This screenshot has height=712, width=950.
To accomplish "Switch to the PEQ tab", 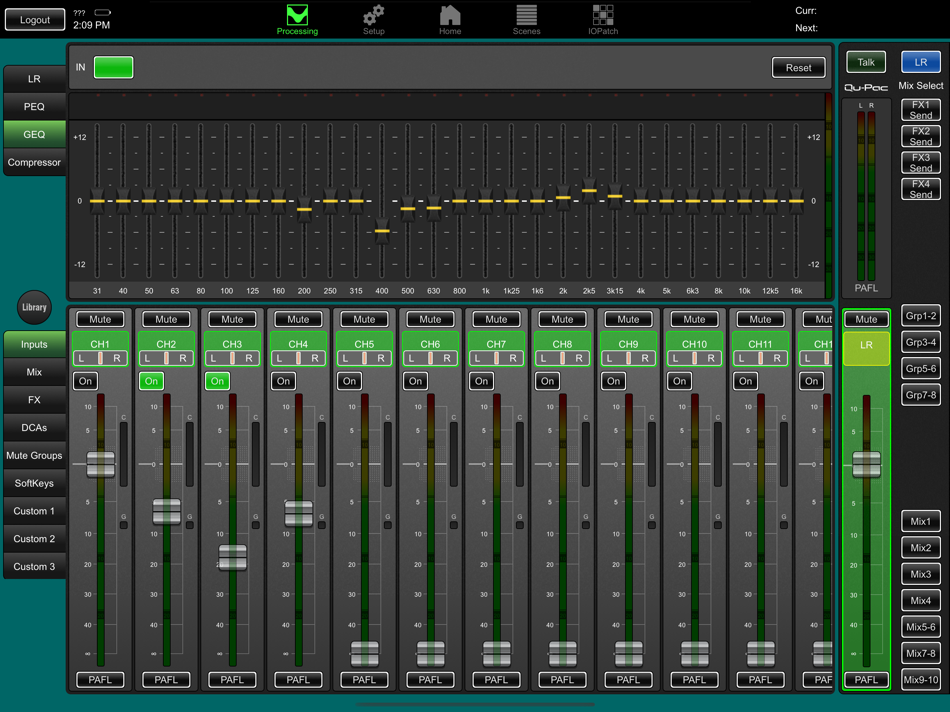I will point(34,106).
